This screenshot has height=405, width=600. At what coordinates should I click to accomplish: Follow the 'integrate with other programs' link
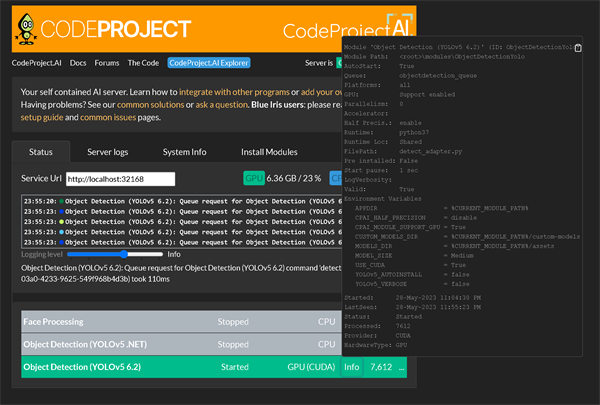point(234,92)
